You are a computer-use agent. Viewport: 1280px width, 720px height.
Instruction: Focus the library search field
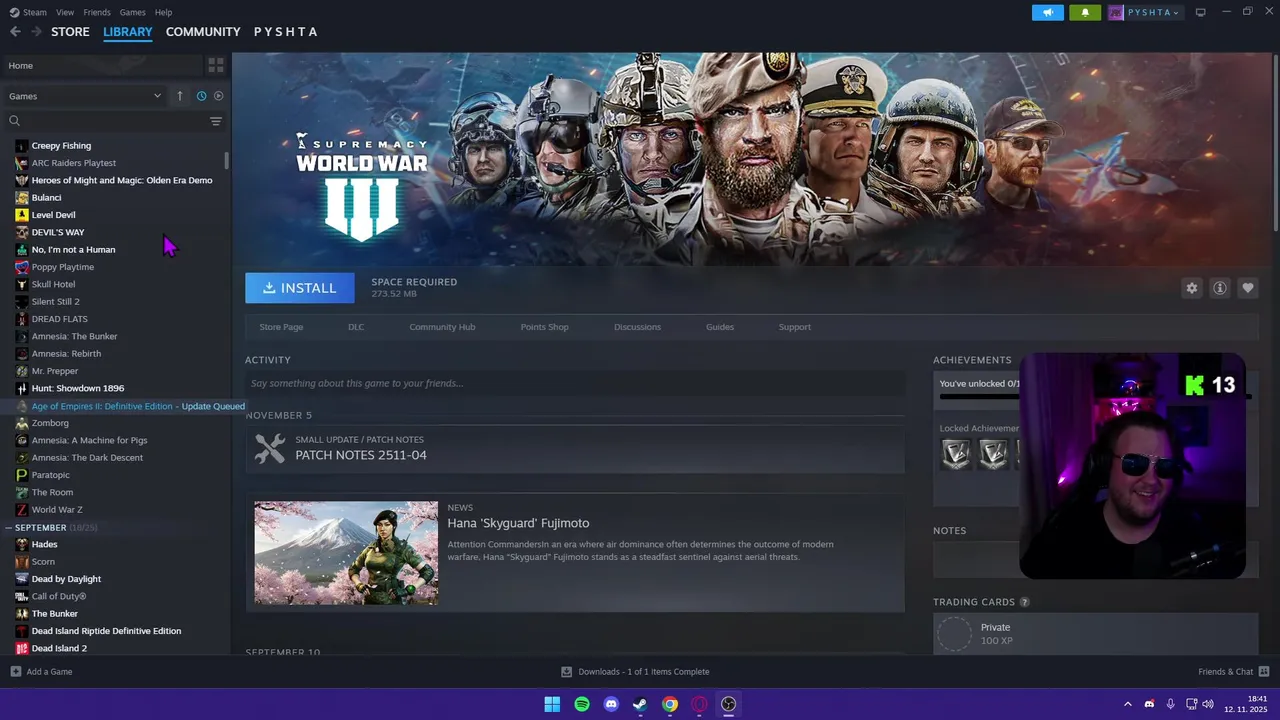coord(105,121)
